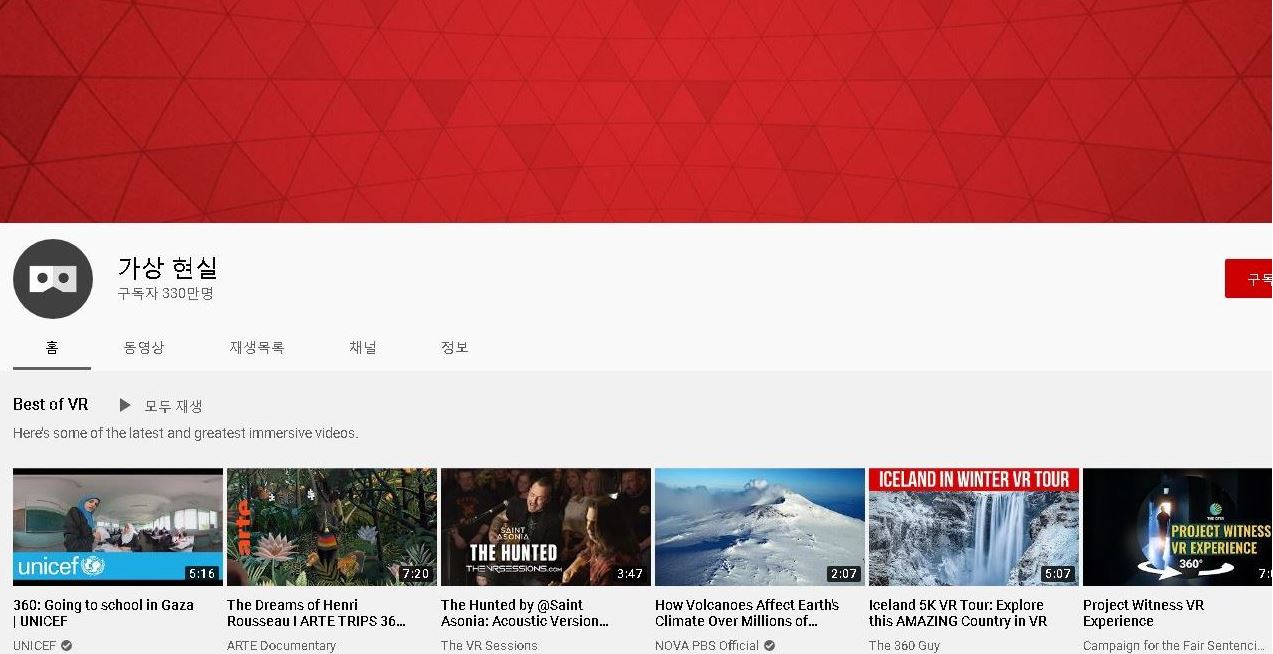Click subscriber count 구독자 330만명
The width and height of the screenshot is (1273, 654).
(165, 294)
